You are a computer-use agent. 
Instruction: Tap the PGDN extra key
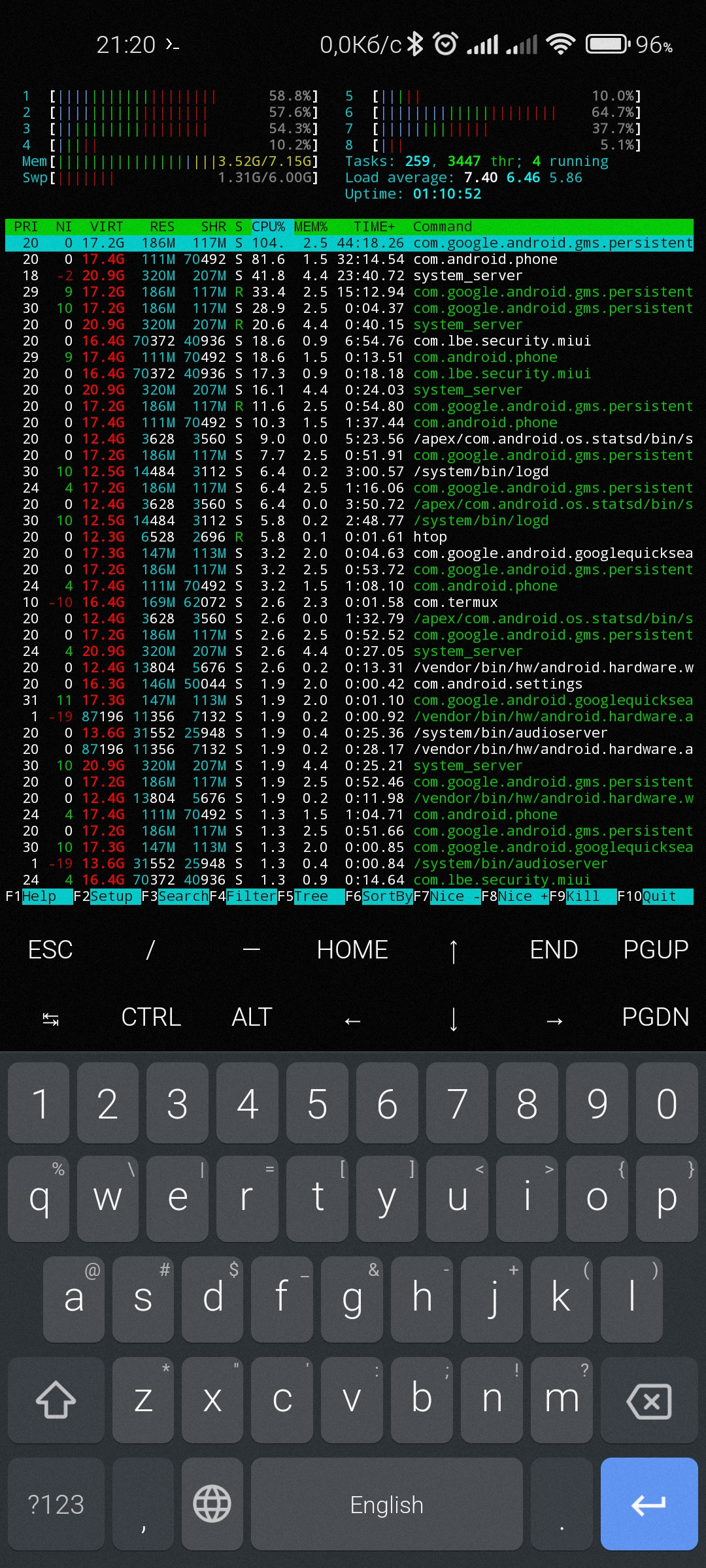pos(656,1017)
